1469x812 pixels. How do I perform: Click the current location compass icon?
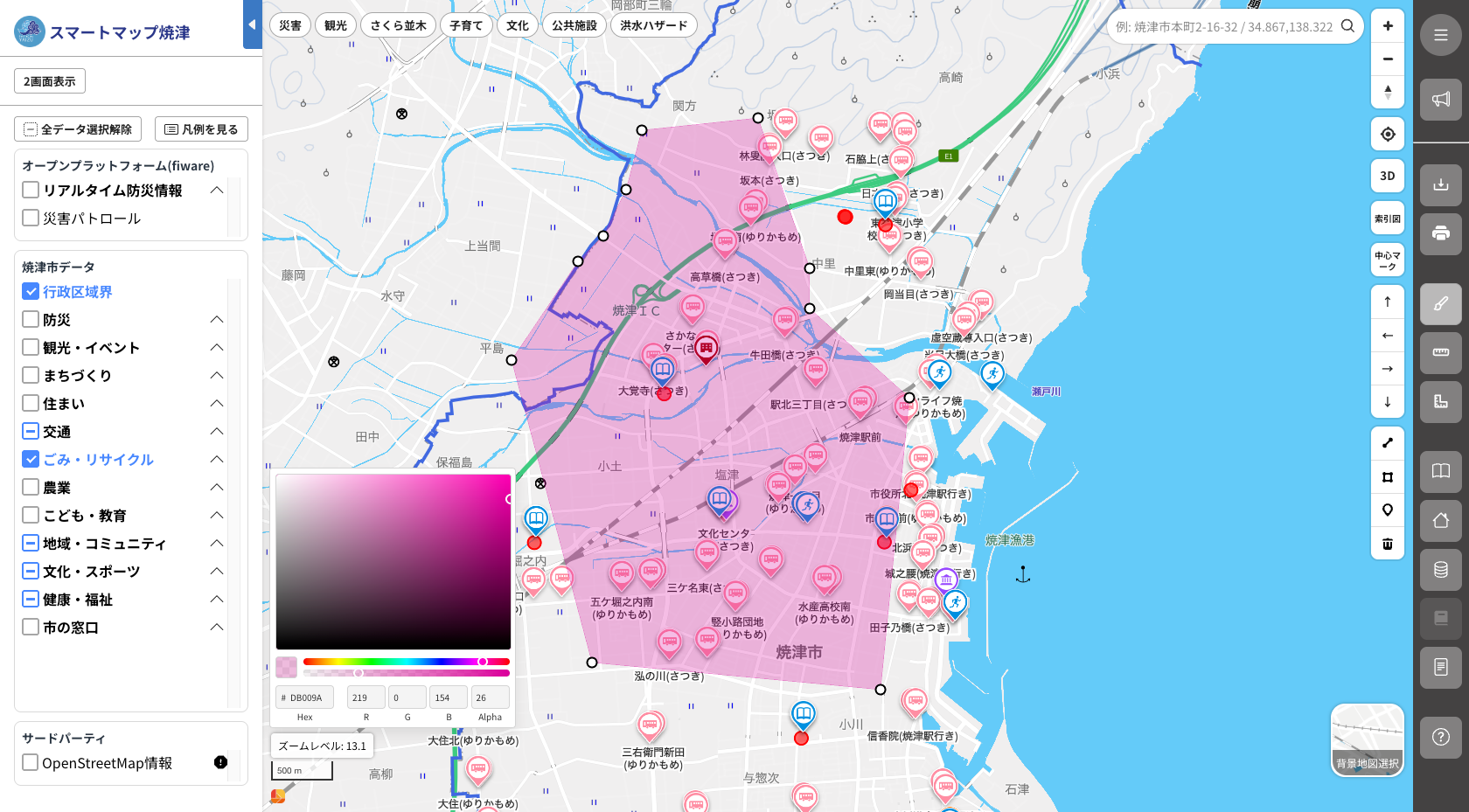pyautogui.click(x=1388, y=134)
